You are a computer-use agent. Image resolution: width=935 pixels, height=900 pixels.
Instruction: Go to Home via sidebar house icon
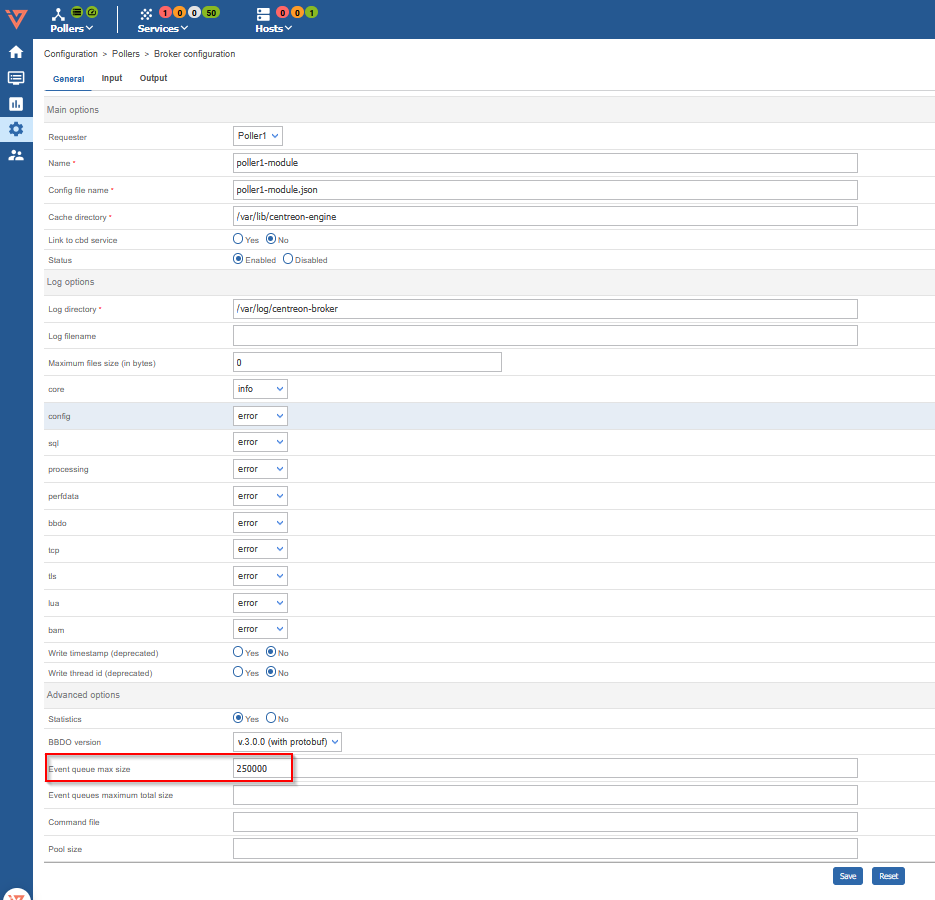tap(16, 52)
